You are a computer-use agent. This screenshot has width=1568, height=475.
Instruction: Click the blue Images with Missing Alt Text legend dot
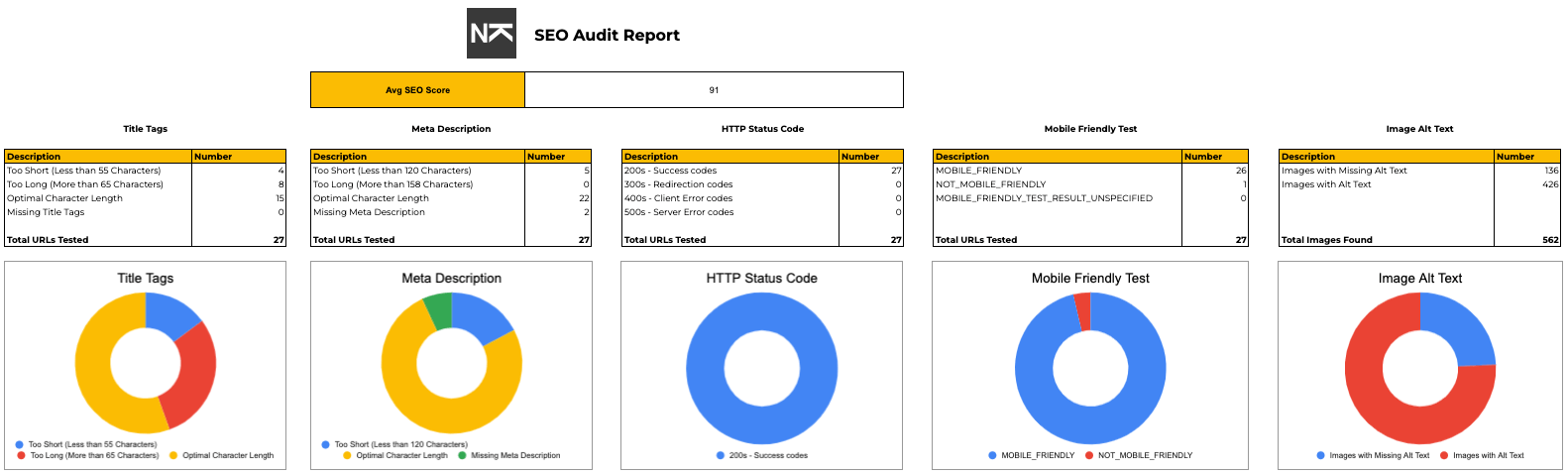tap(1320, 455)
